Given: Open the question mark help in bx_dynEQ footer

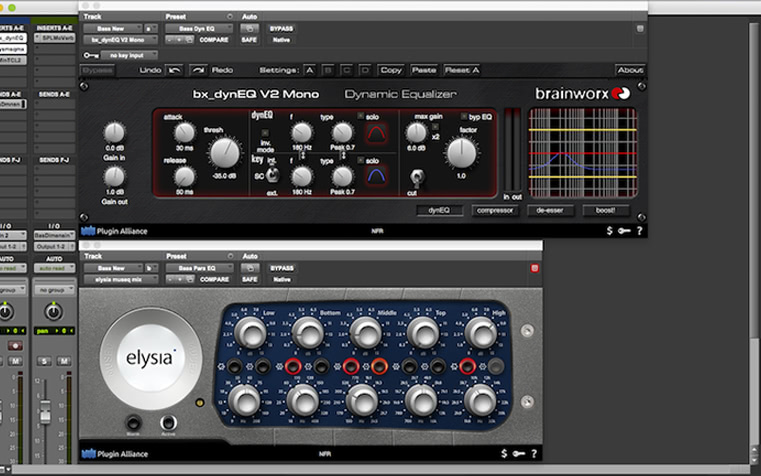Looking at the screenshot, I should pos(640,231).
